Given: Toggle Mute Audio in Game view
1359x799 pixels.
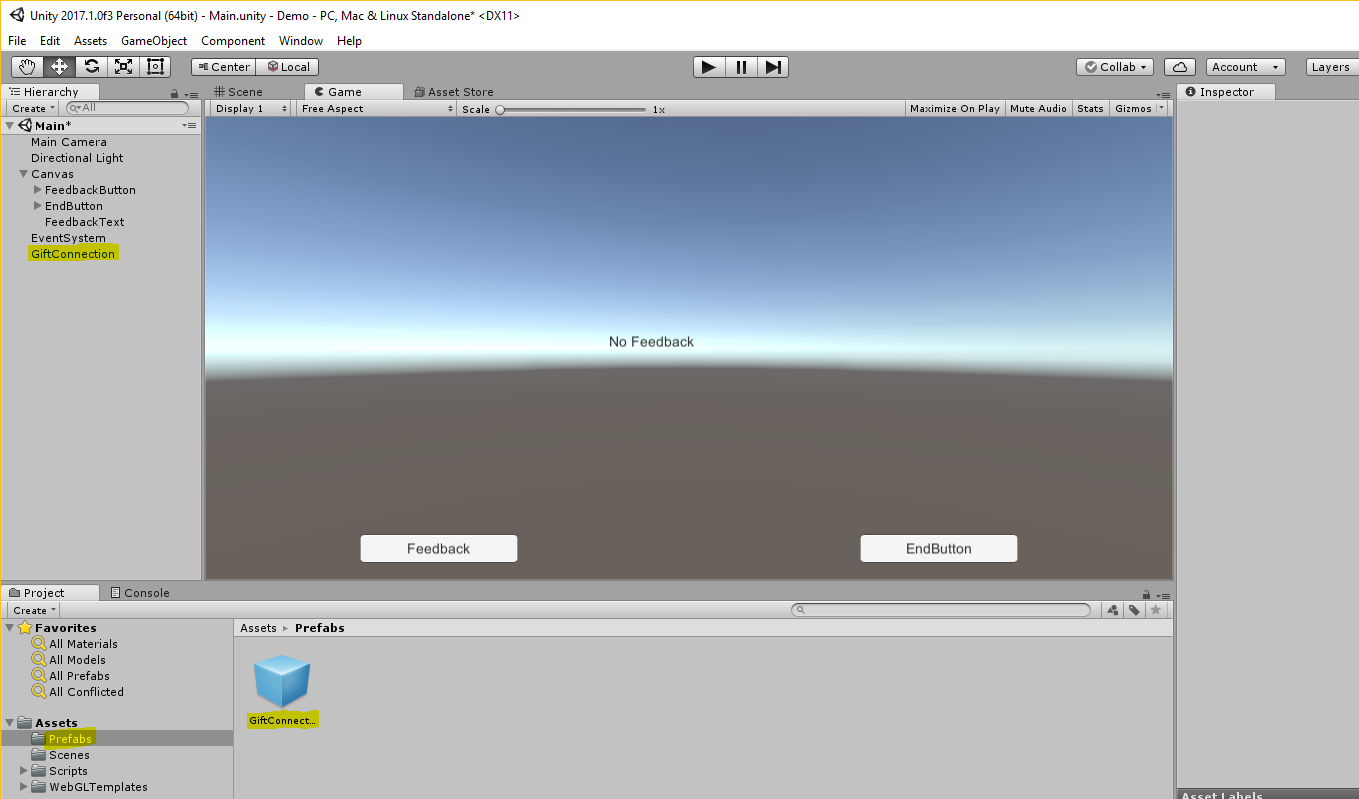Looking at the screenshot, I should (1038, 108).
